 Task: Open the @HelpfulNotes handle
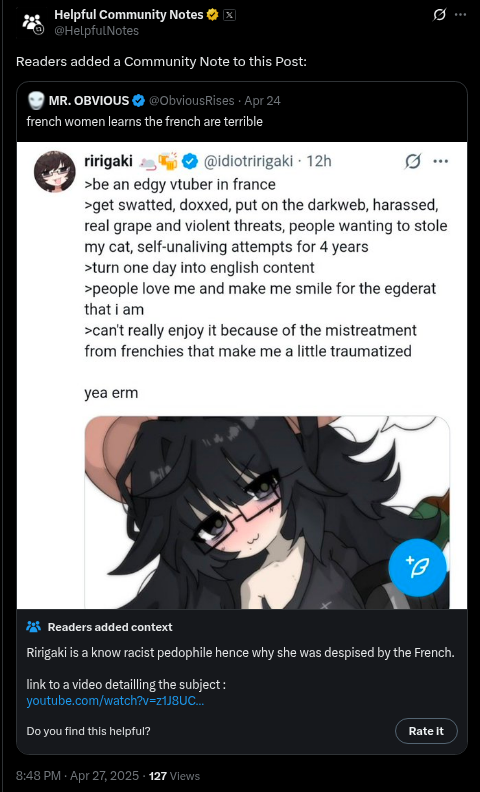97,31
